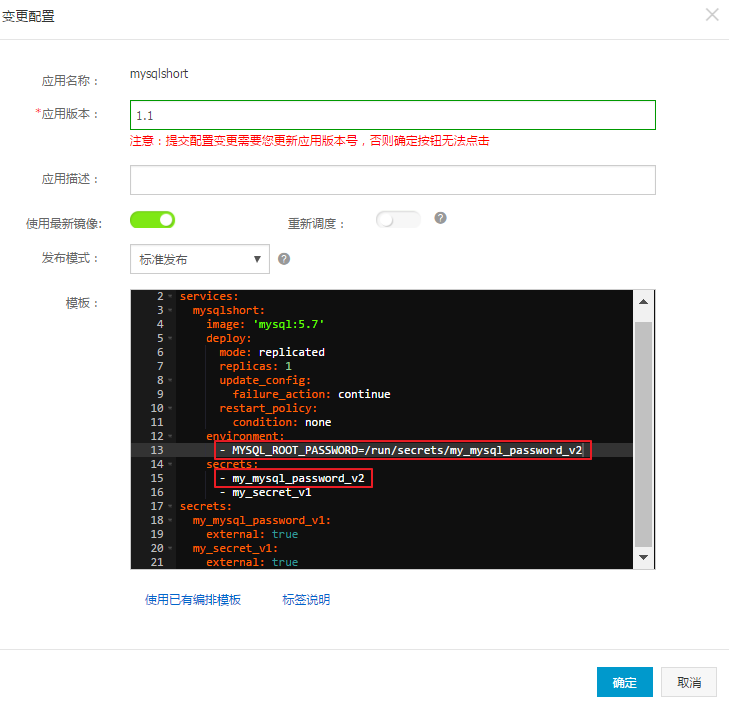The image size is (729, 704).
Task: Open help icon next to 发布模式
Action: click(284, 259)
